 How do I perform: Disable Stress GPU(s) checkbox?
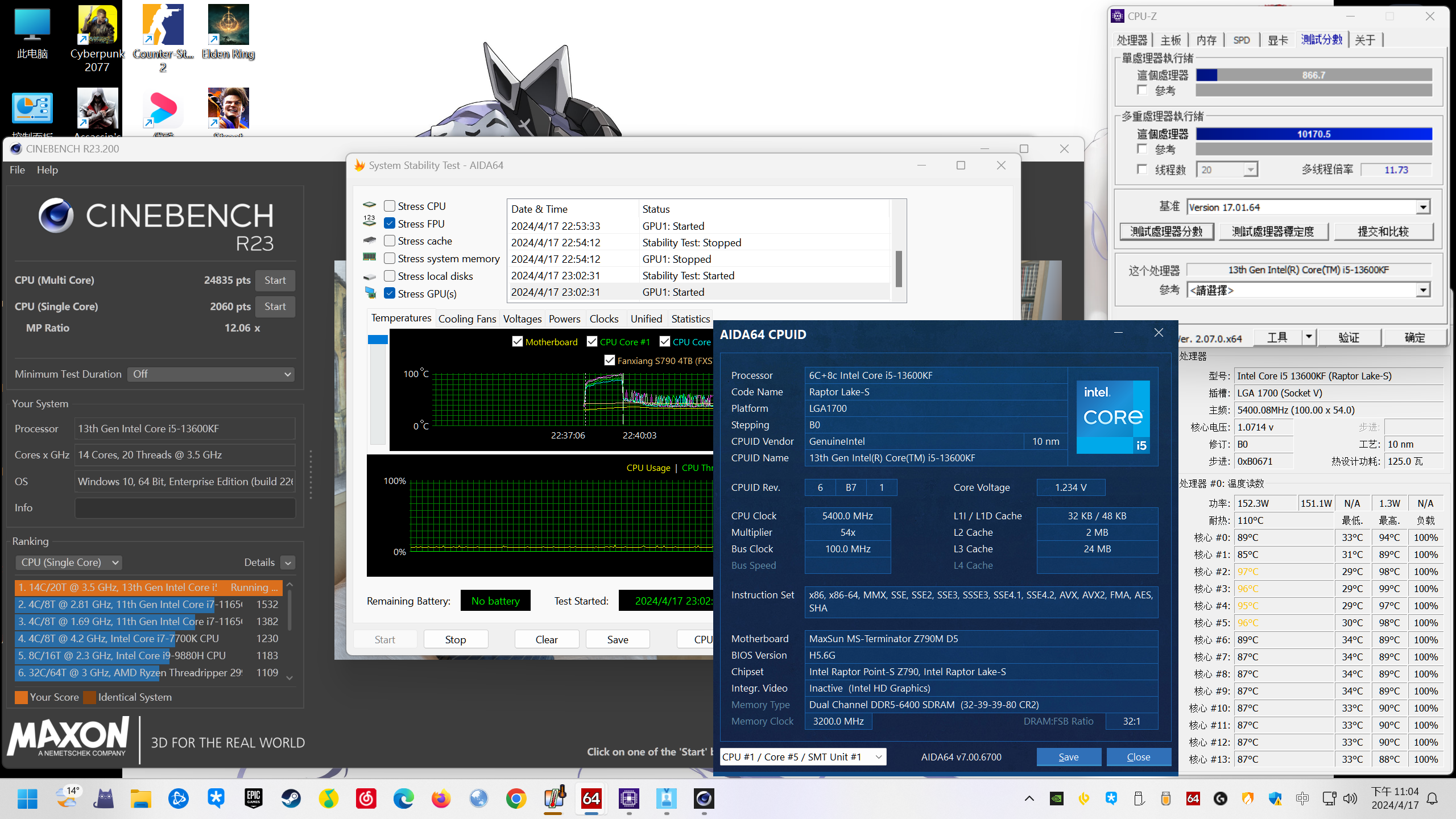[390, 293]
